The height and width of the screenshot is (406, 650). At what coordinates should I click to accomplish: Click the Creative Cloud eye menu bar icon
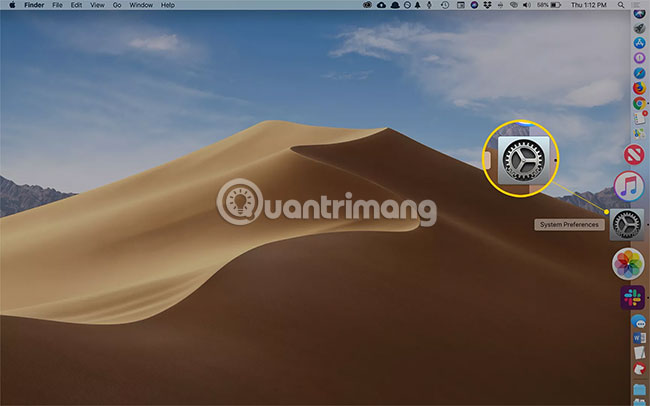367,5
